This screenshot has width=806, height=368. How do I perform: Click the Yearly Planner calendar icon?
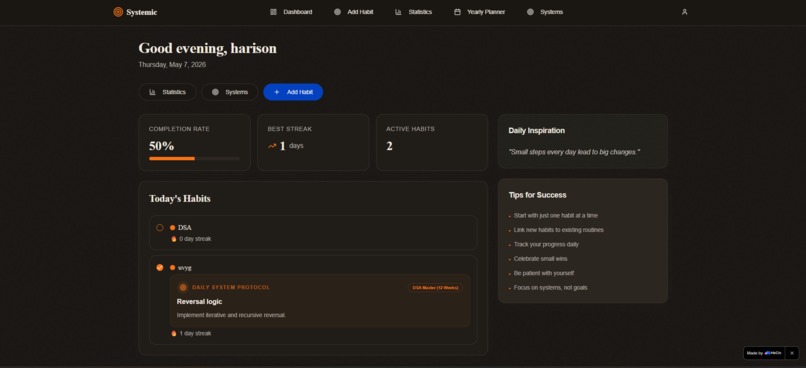[x=457, y=12]
